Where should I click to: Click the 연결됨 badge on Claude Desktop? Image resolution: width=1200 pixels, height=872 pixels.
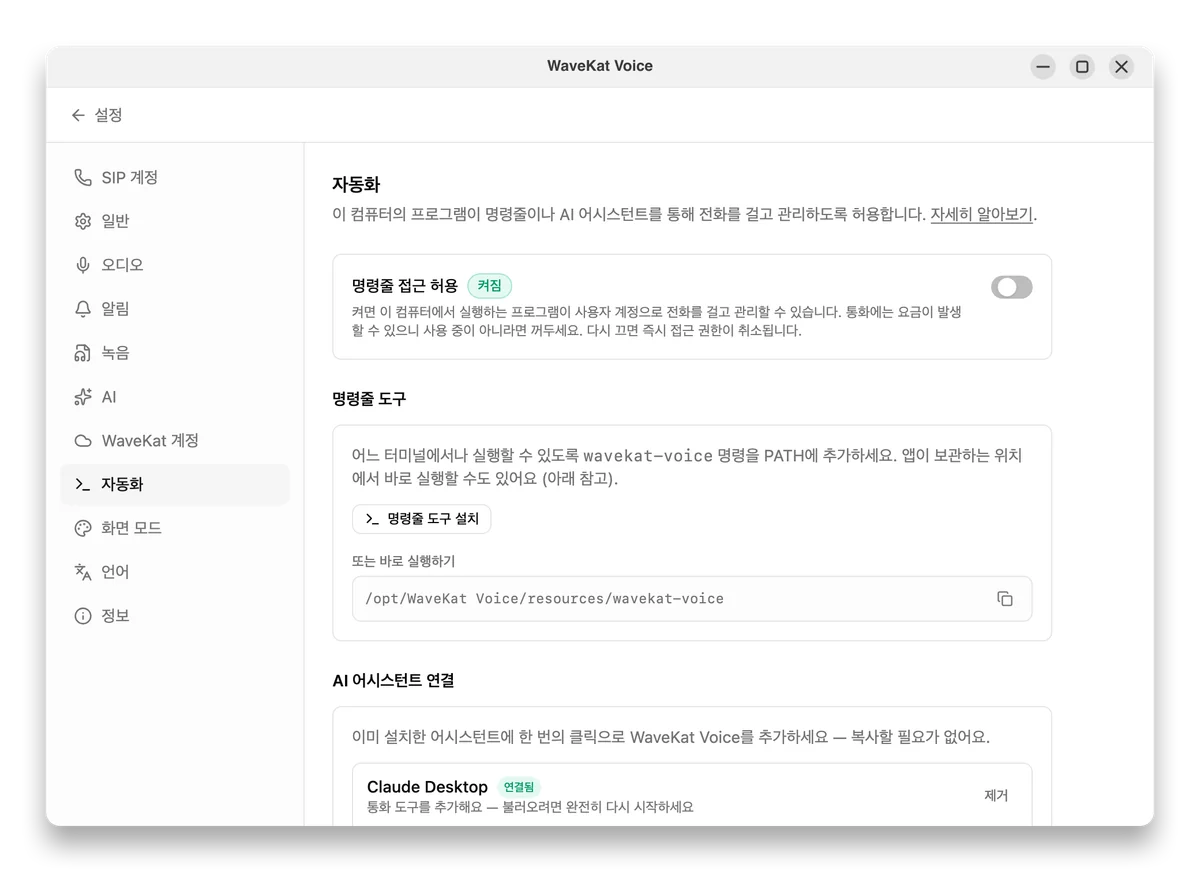click(519, 787)
